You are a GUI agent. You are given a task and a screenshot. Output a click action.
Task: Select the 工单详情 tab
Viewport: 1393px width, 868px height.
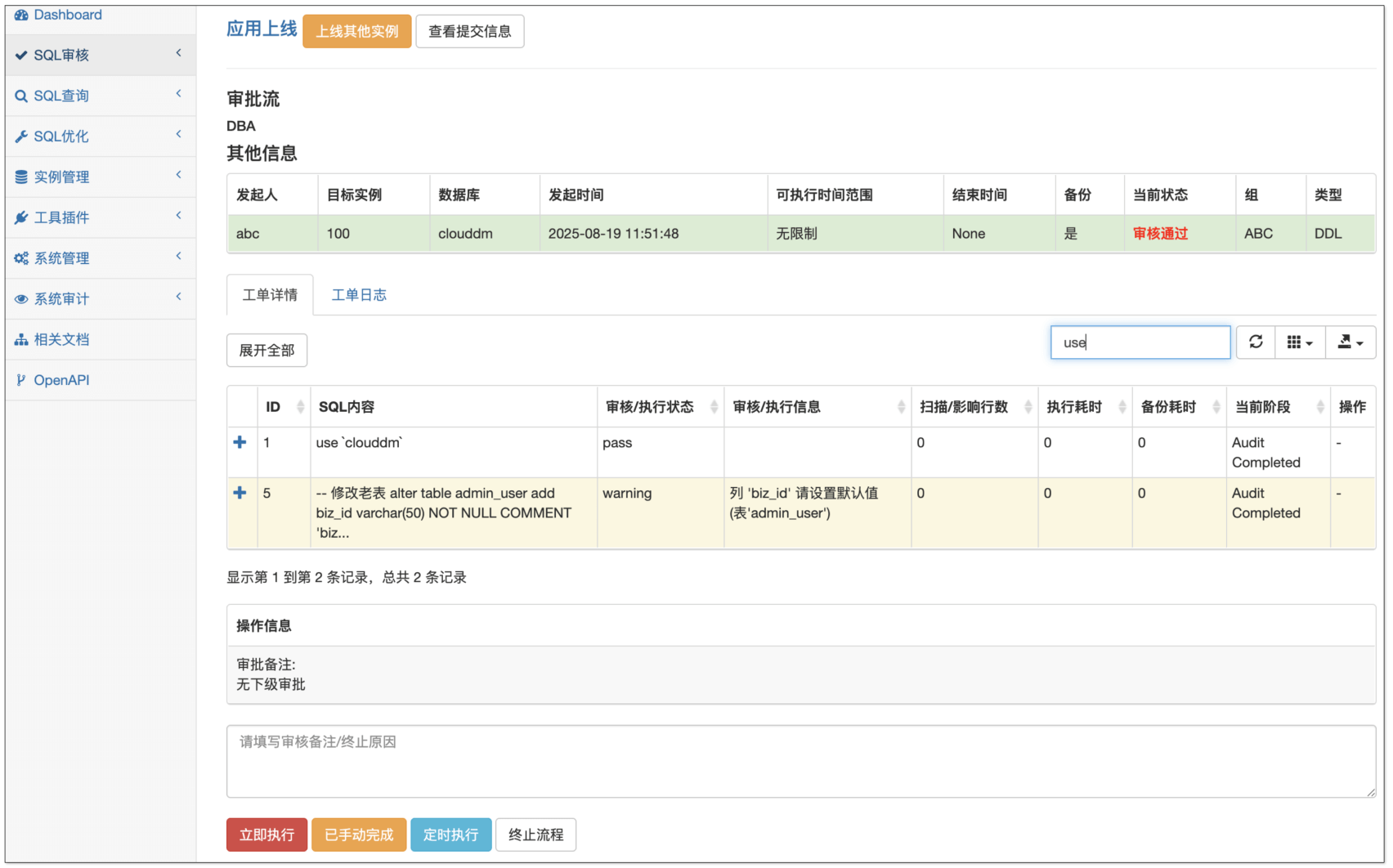pyautogui.click(x=270, y=295)
